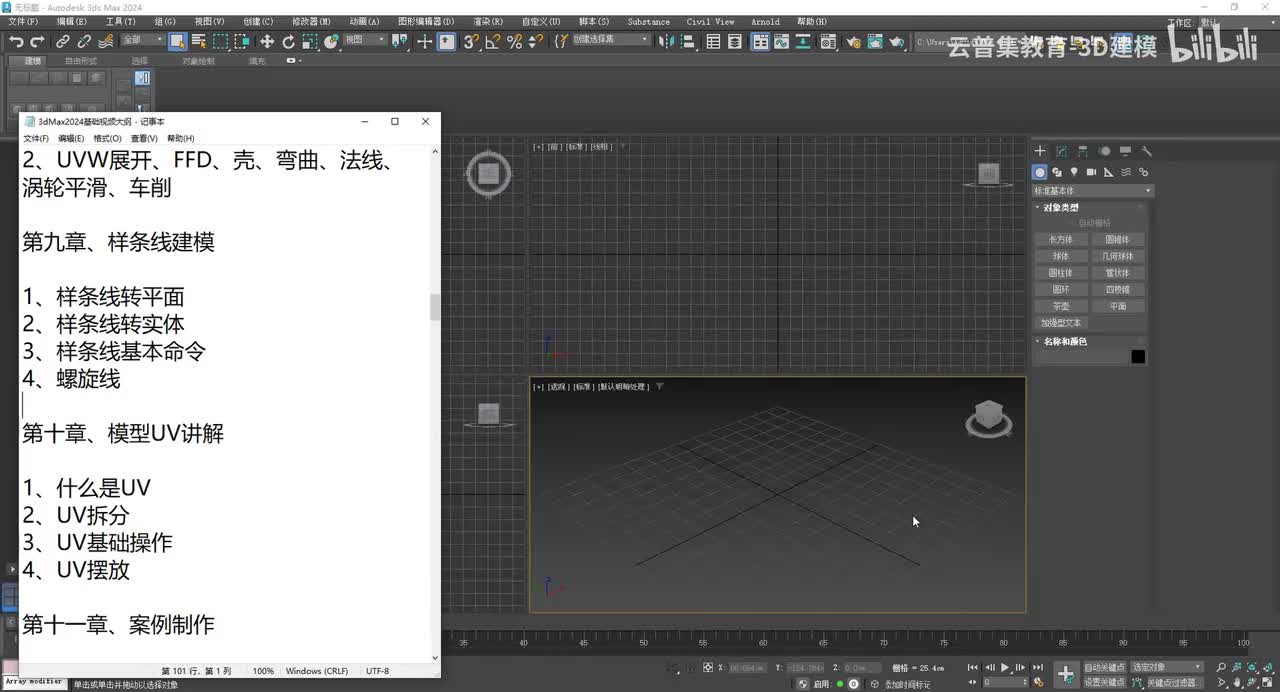Toggle the Ribbon display icon
Screen dimensions: 1280x692
[760, 41]
